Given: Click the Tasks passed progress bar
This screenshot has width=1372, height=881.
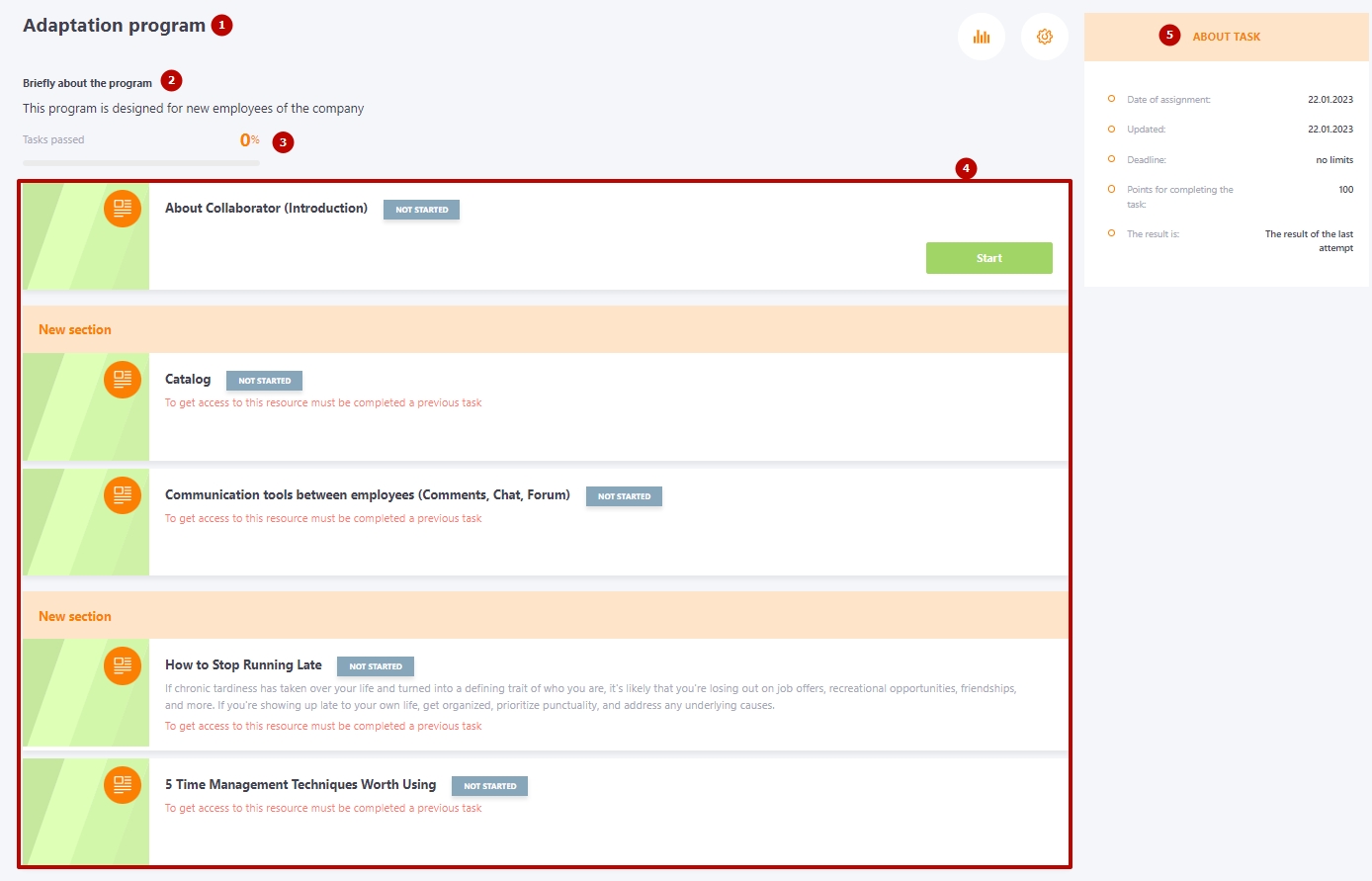Looking at the screenshot, I should tap(141, 163).
